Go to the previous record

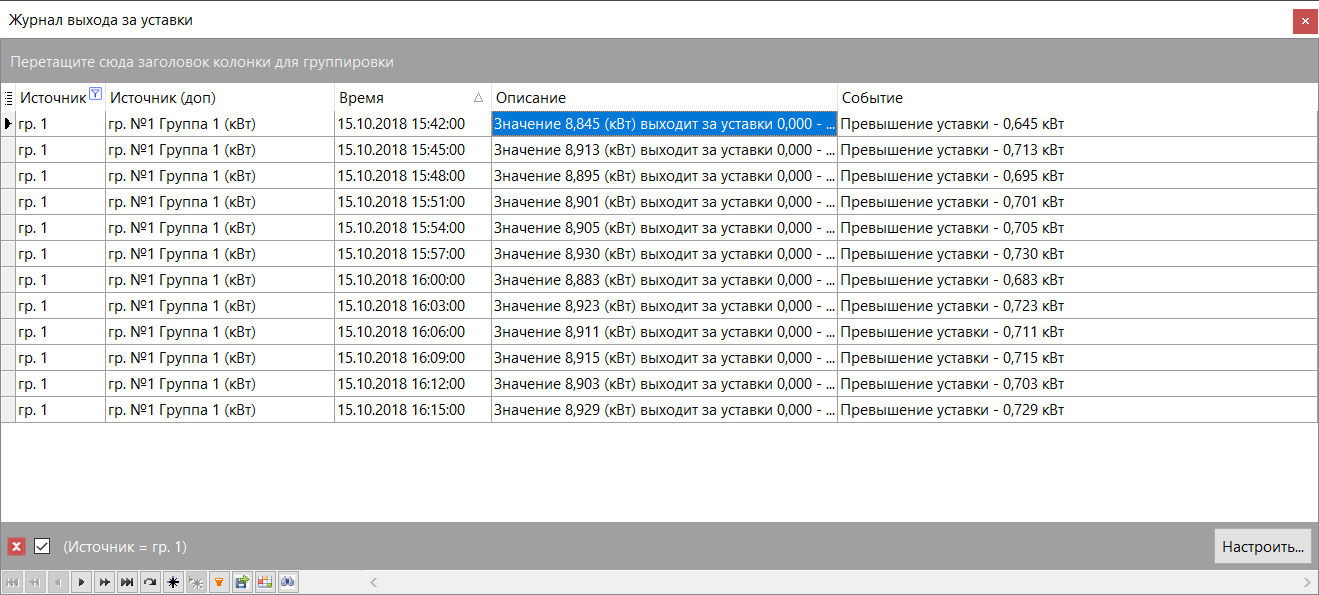click(x=58, y=581)
